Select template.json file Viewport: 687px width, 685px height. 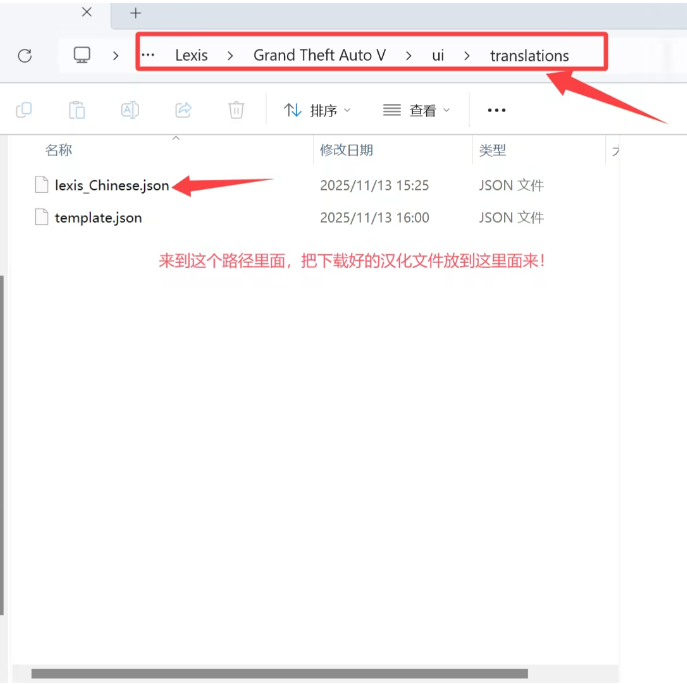point(98,217)
